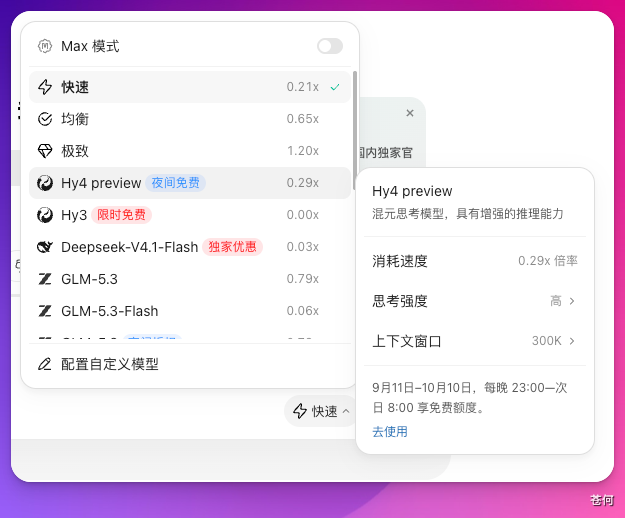The width and height of the screenshot is (625, 518).
Task: Click the Hy4 preview logo icon
Action: click(x=45, y=183)
